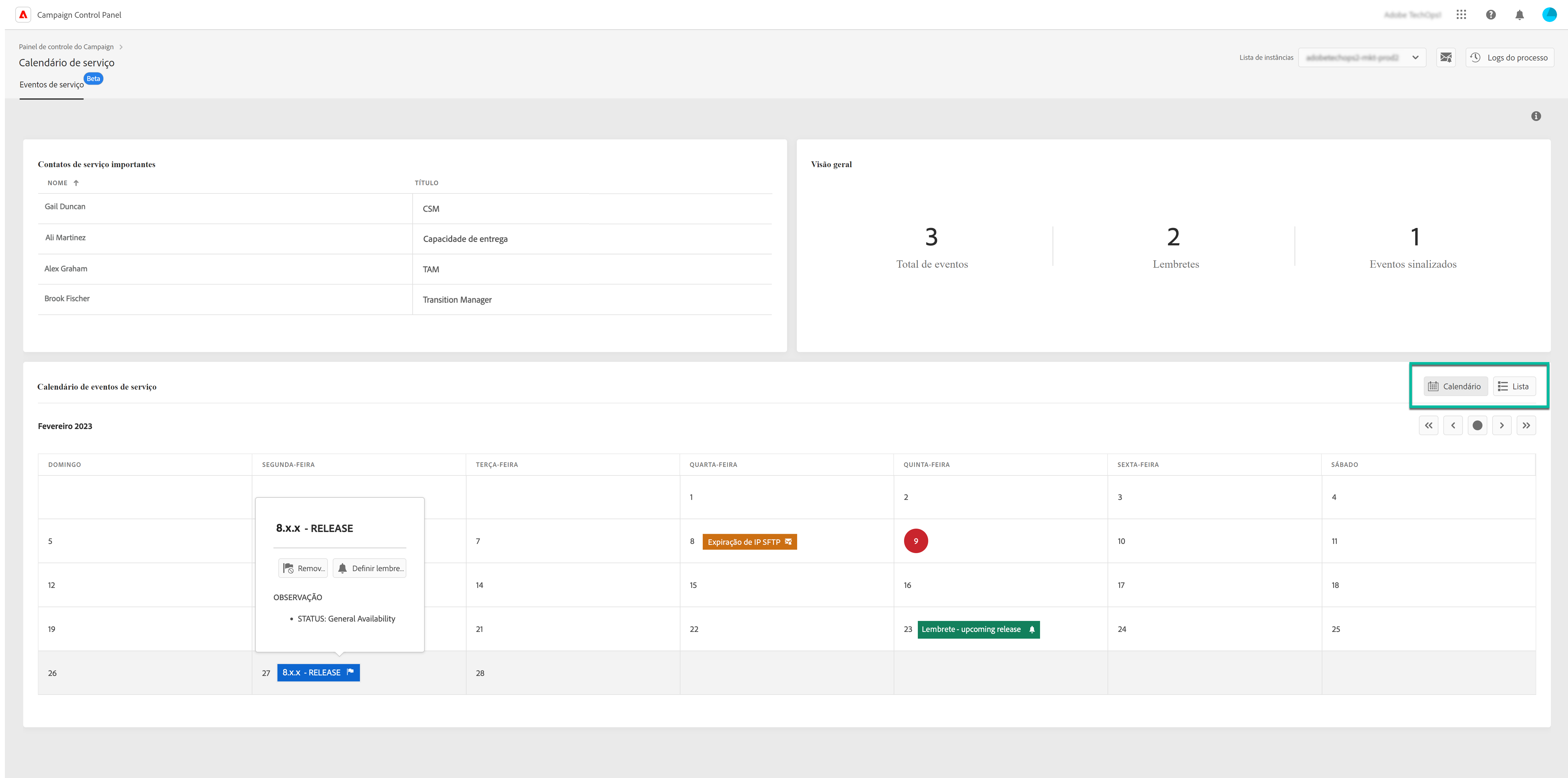Go to next month chevron
Viewport: 1568px width, 778px height.
pyautogui.click(x=1502, y=426)
